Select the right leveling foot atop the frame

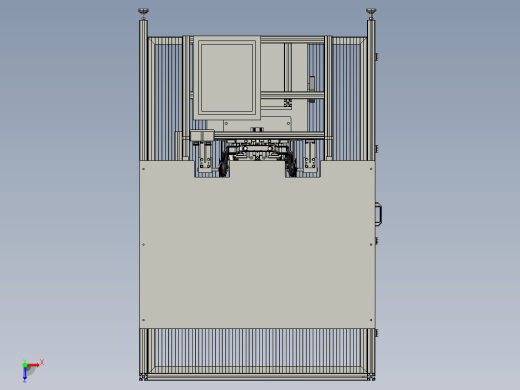[371, 14]
